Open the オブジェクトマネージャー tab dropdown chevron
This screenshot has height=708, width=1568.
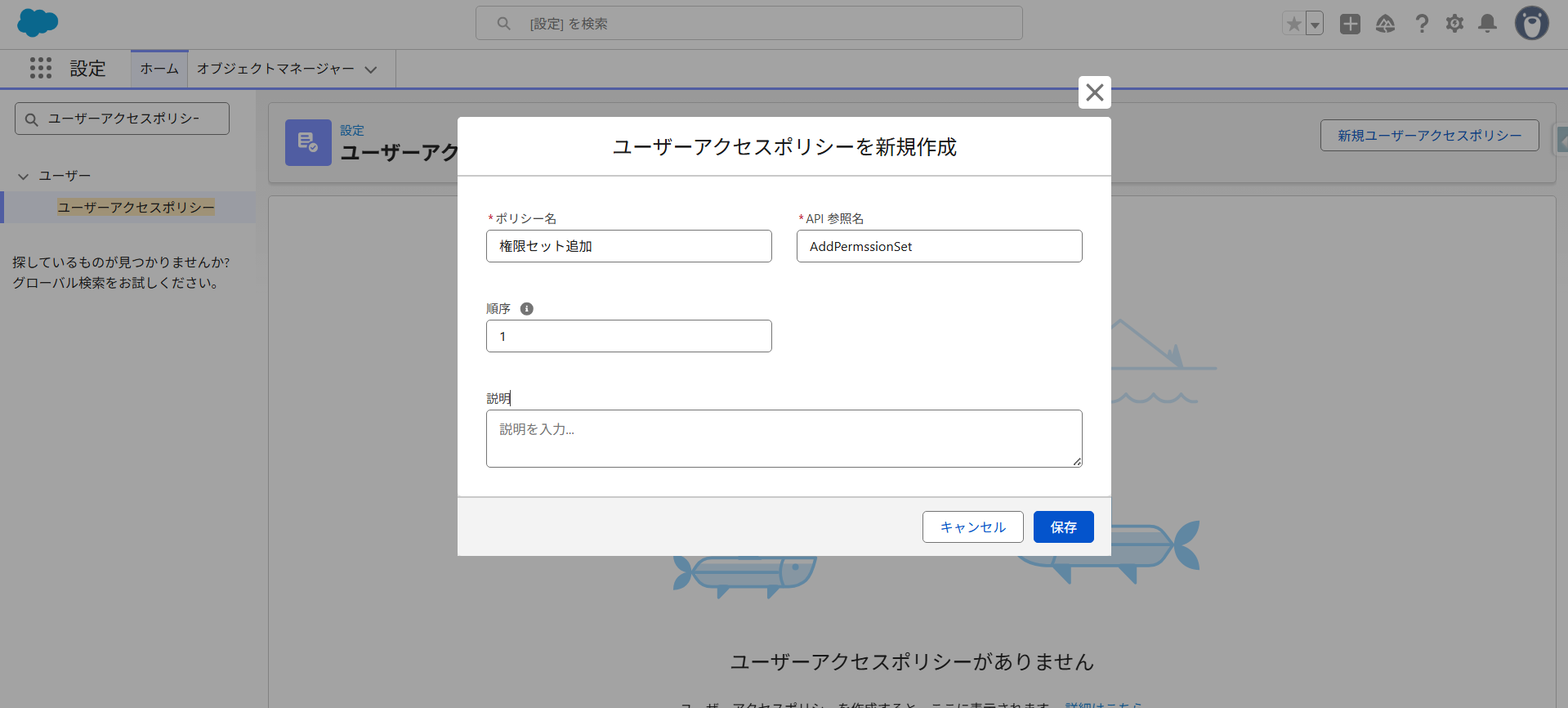tap(371, 69)
